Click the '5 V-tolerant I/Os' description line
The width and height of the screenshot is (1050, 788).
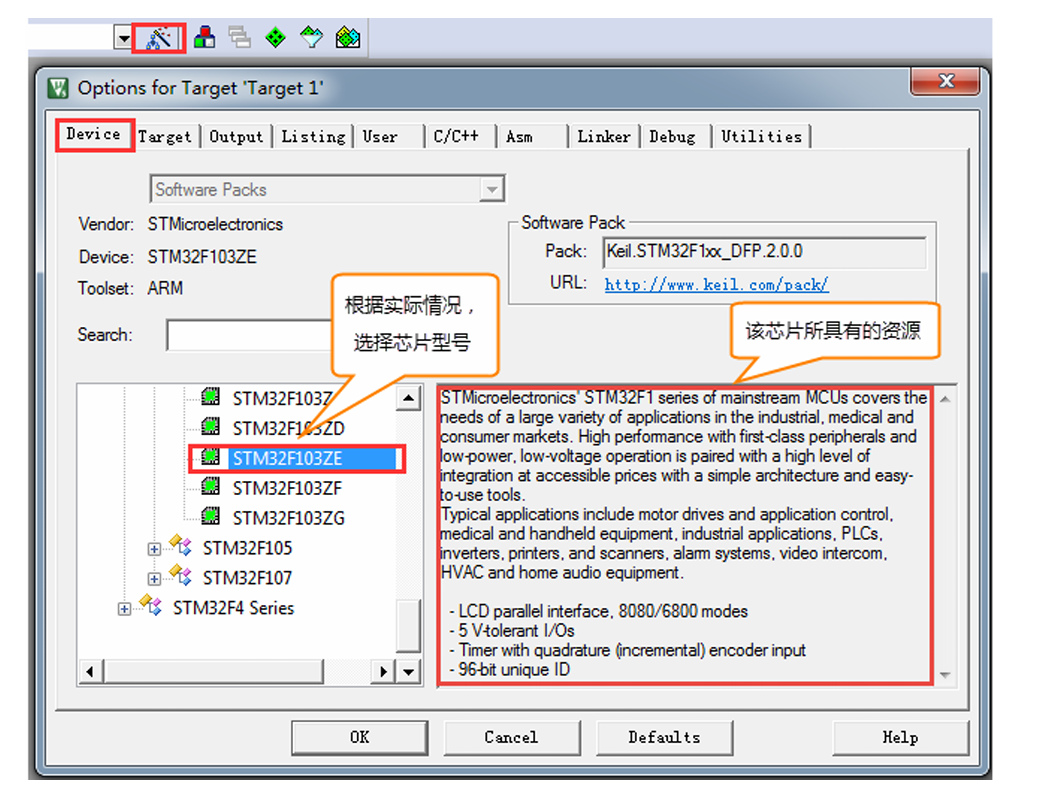click(x=512, y=631)
